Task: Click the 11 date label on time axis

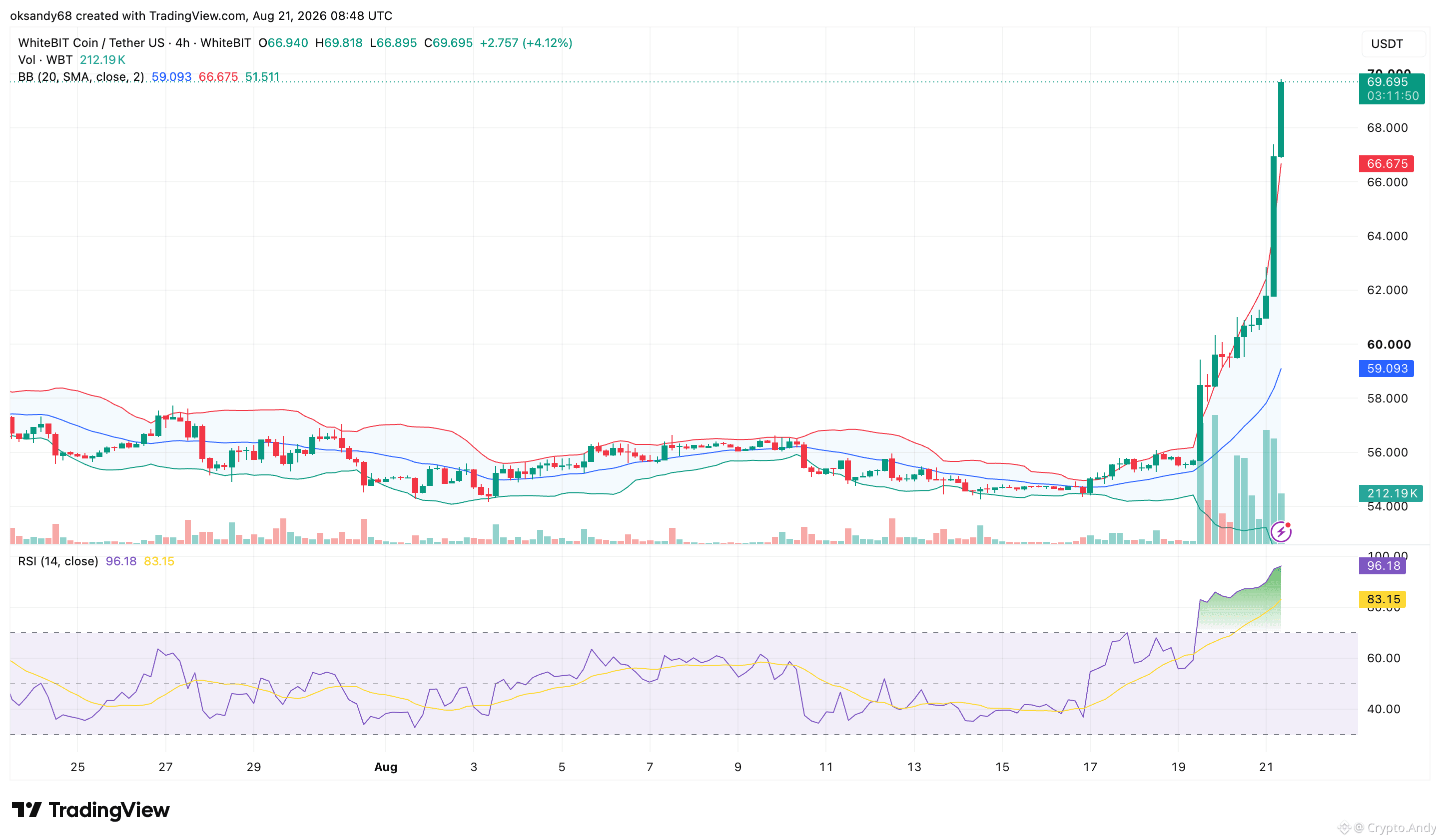Action: pos(826,768)
